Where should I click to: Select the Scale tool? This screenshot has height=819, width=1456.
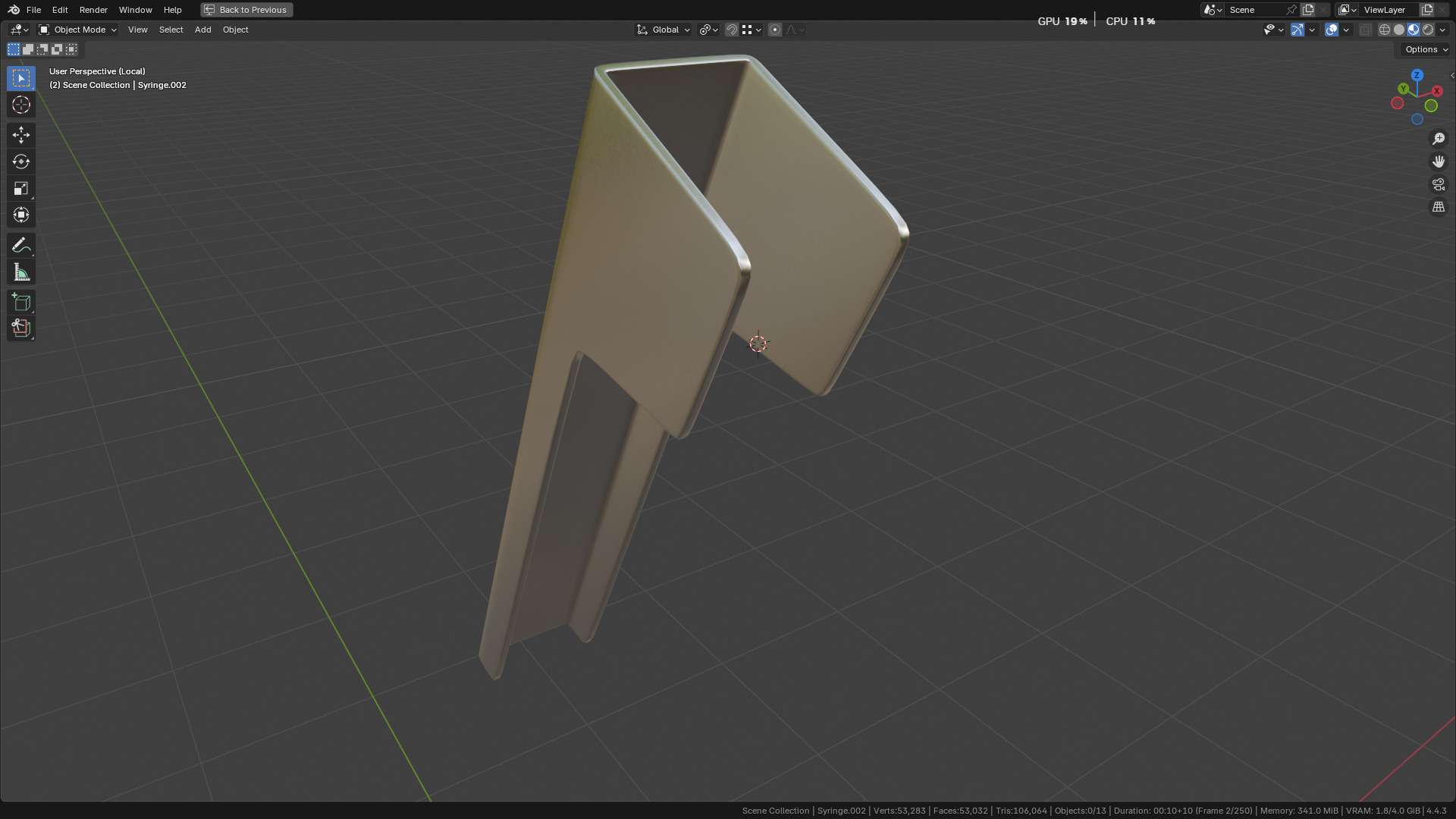21,188
